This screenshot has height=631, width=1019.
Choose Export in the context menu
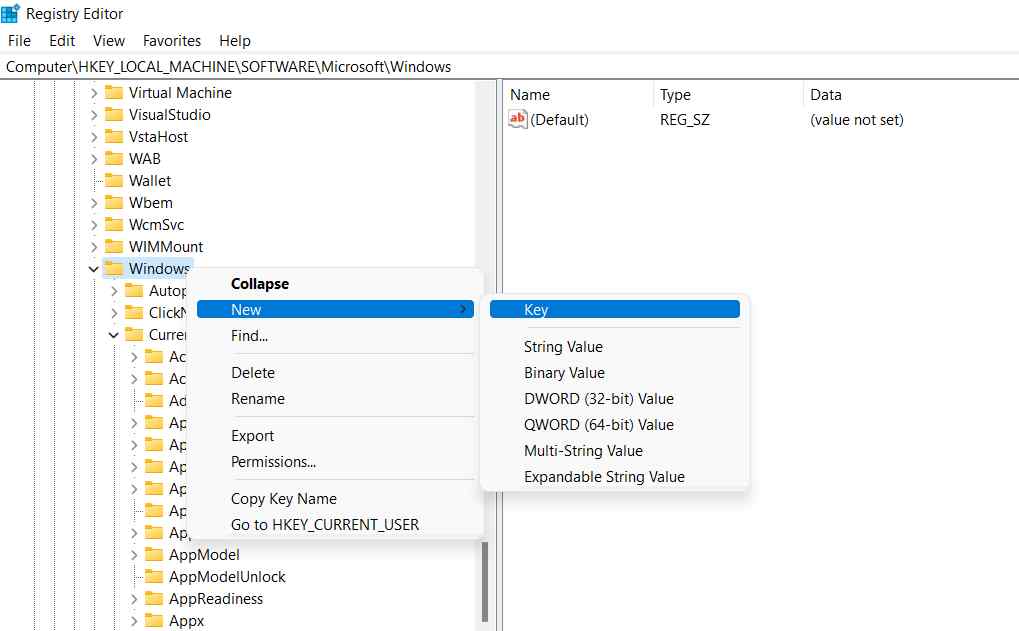point(335,436)
